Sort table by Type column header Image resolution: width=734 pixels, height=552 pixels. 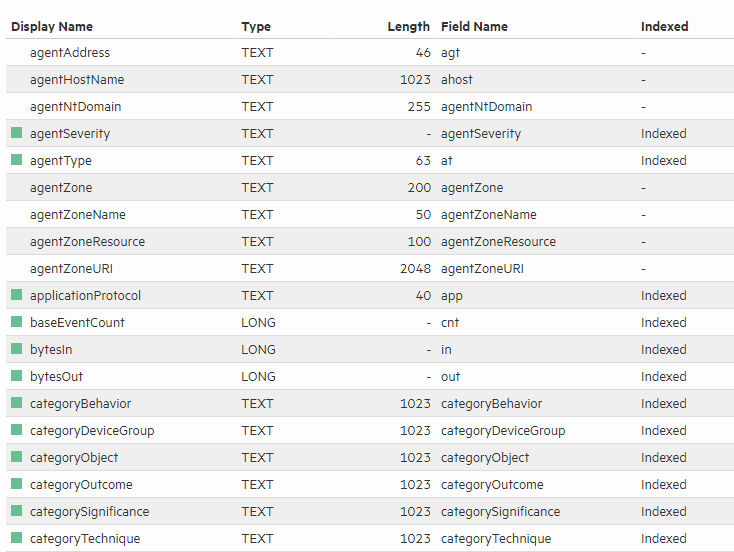click(256, 27)
